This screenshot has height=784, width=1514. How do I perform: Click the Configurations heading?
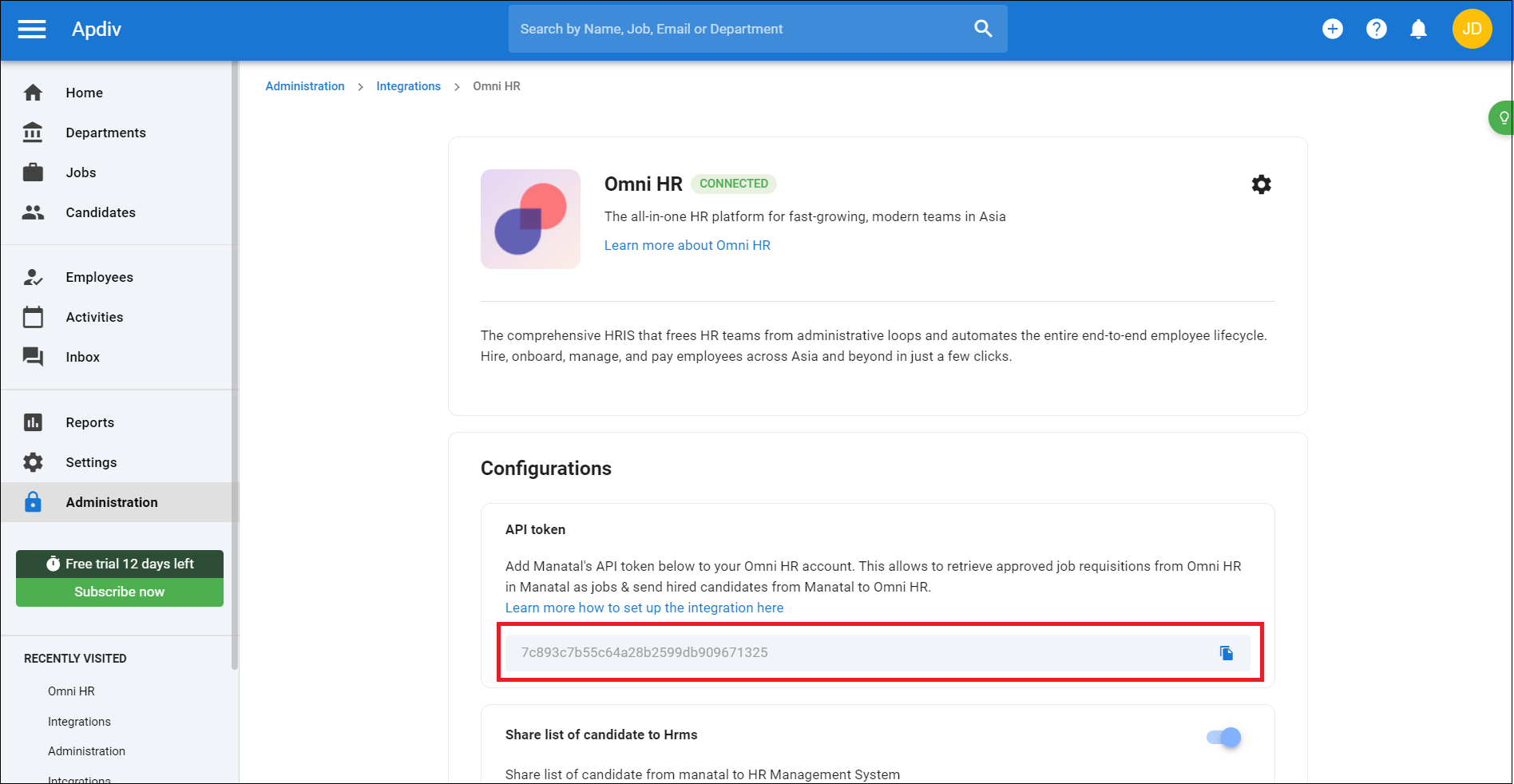tap(546, 469)
